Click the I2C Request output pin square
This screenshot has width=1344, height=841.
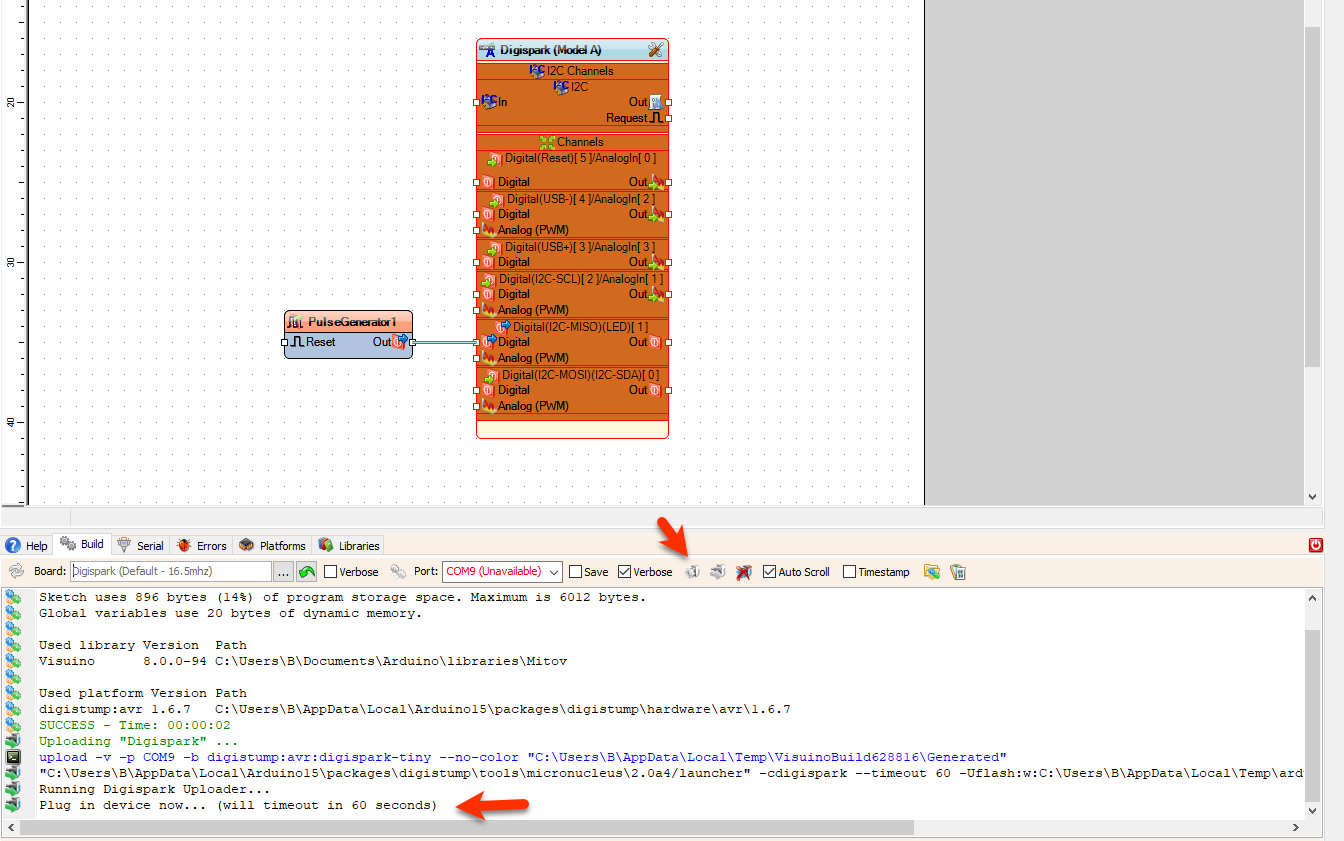(668, 118)
